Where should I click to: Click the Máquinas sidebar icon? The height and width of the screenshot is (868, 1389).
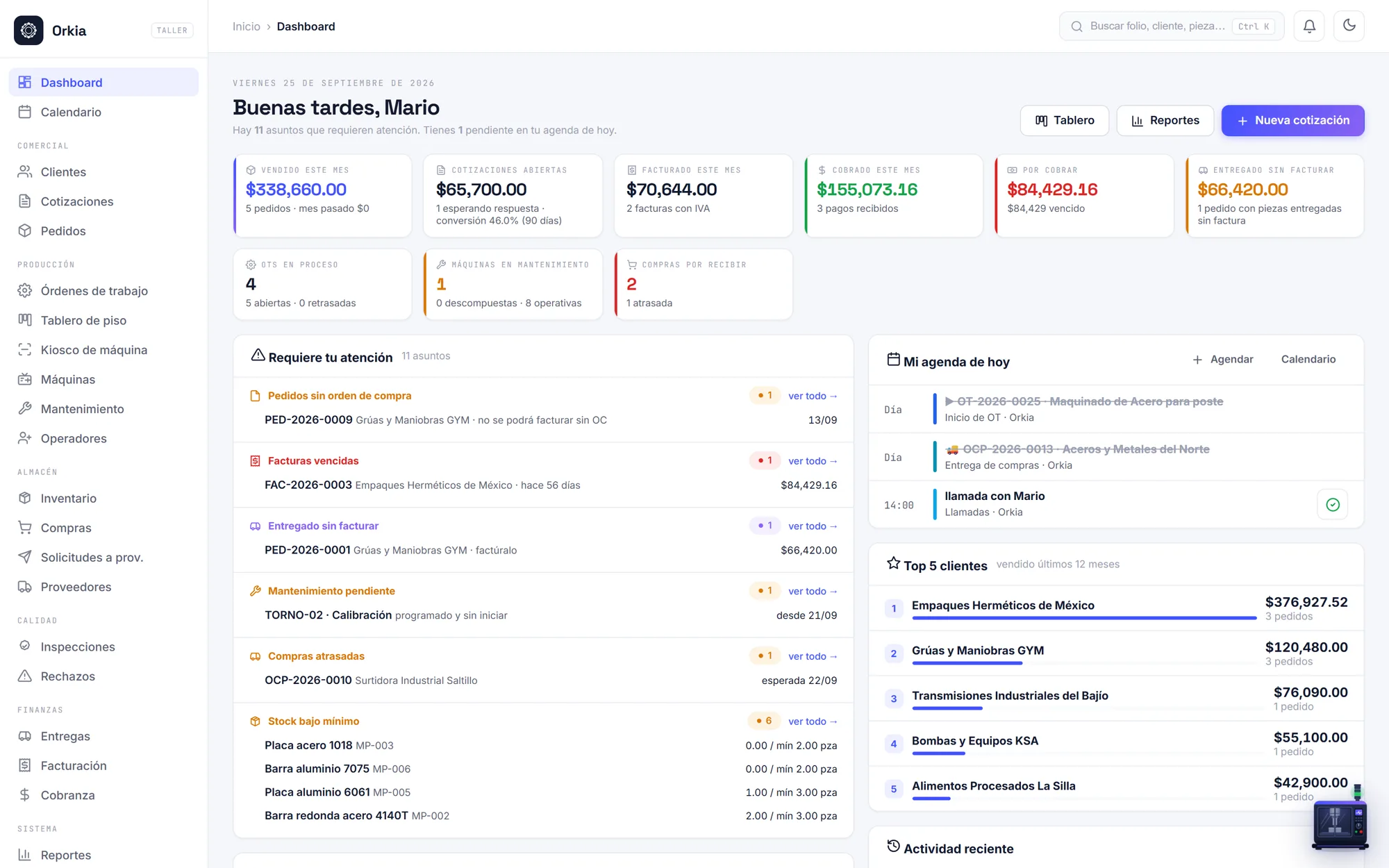(25, 379)
